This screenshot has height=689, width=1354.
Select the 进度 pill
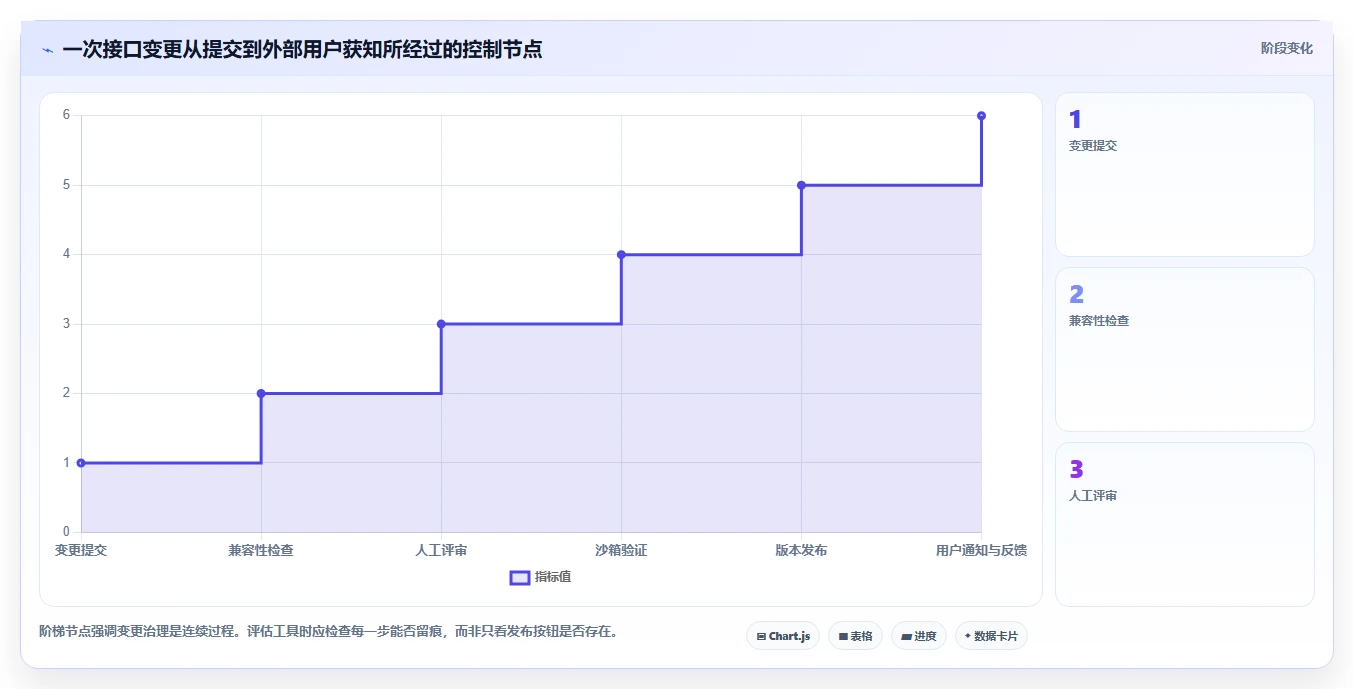[x=918, y=636]
